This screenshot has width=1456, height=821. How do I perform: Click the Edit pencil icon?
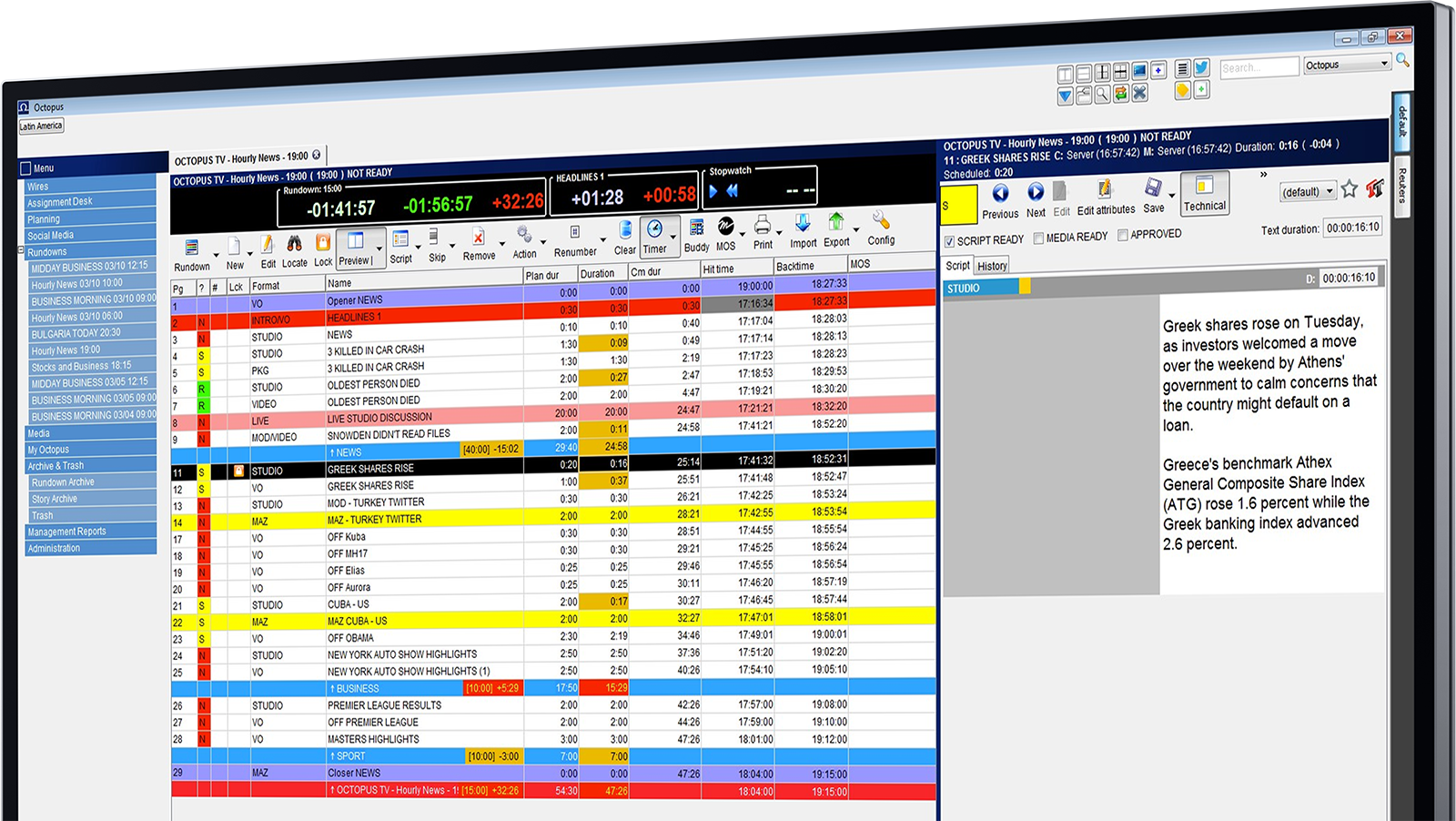click(268, 245)
